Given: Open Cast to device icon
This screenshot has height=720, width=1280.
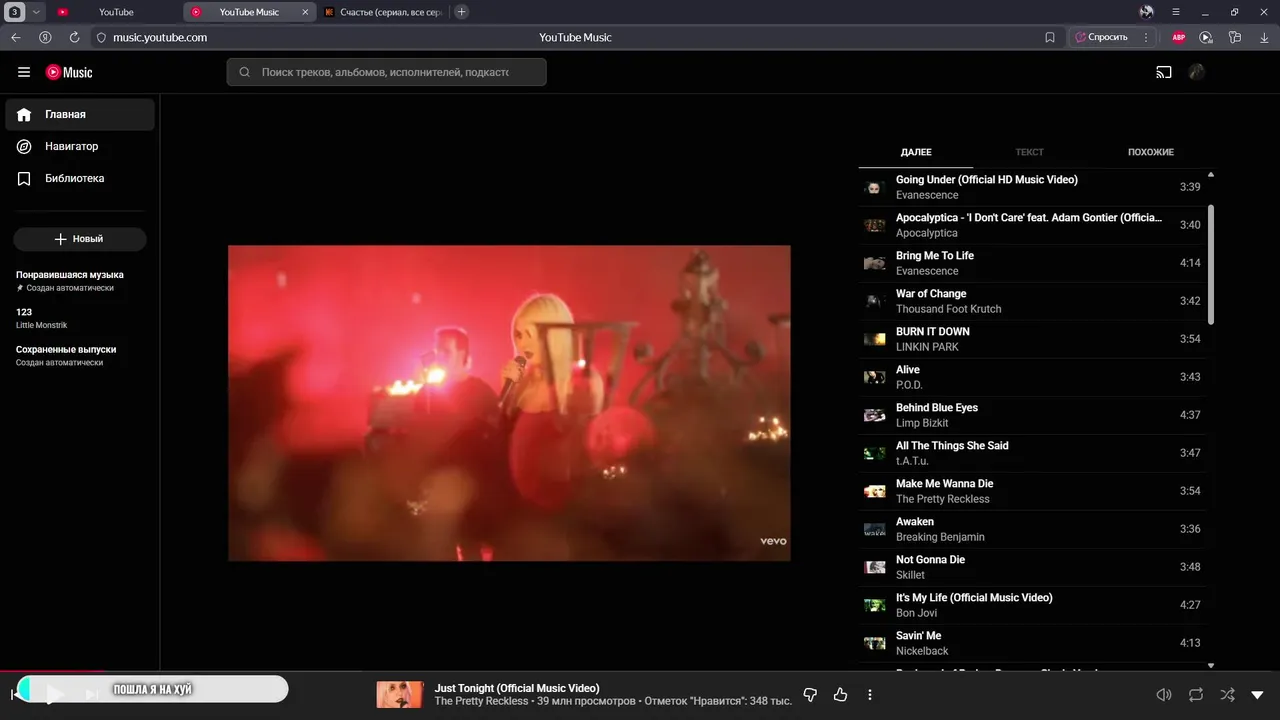Looking at the screenshot, I should 1164,72.
